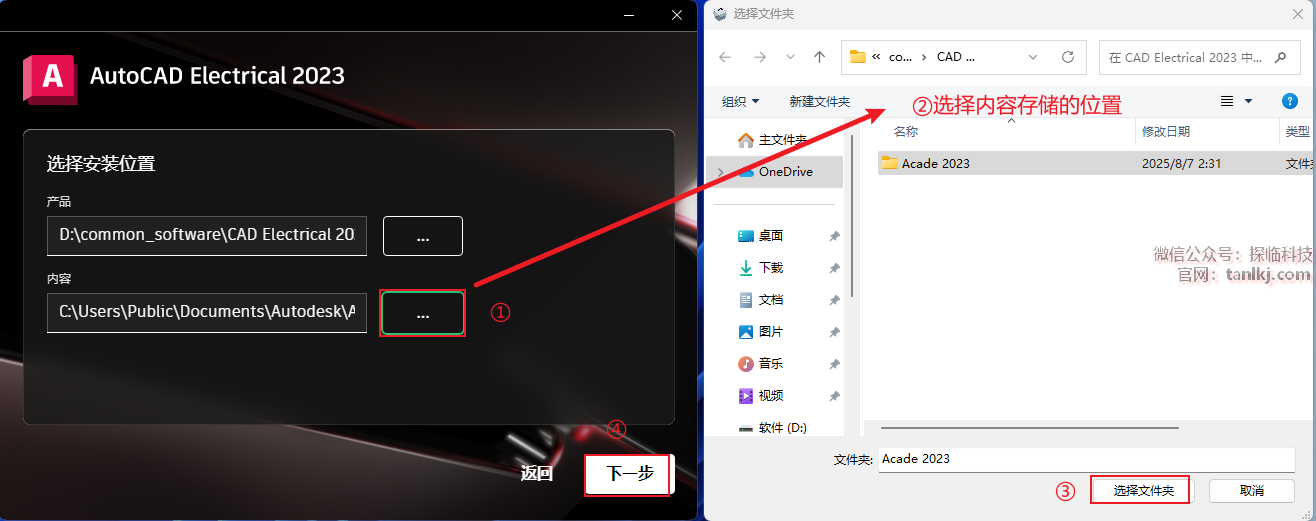Open recent locations dropdown arrow

(790, 57)
